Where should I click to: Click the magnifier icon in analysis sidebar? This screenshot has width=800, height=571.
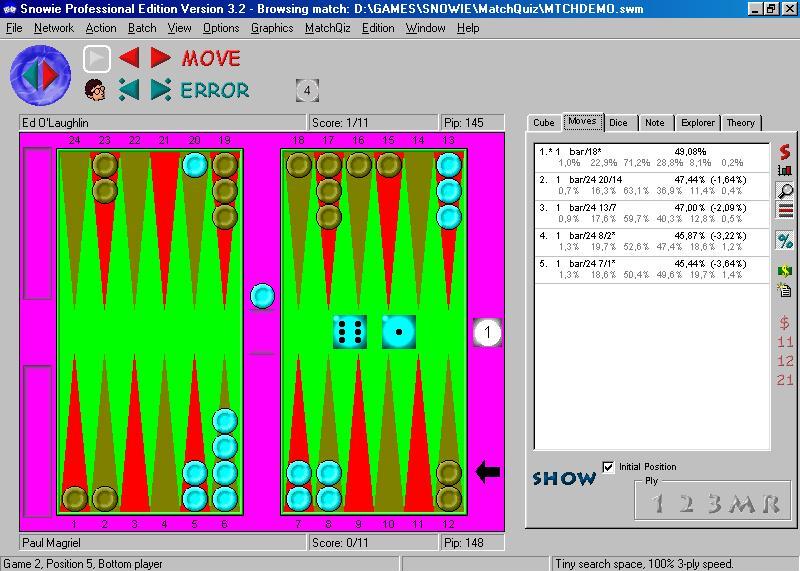point(785,191)
